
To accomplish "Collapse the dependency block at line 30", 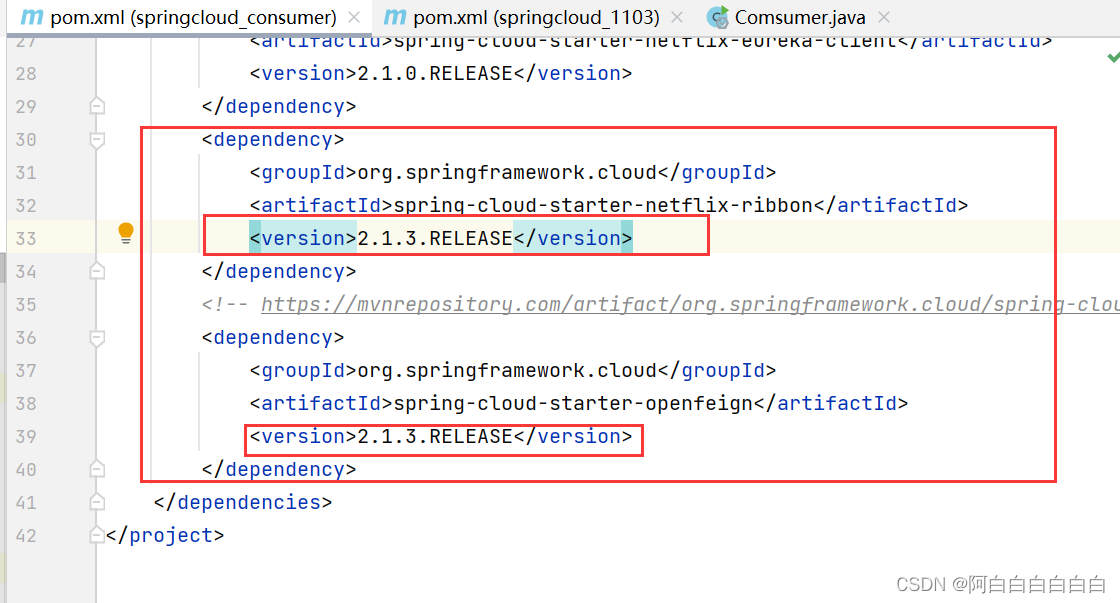I will point(97,140).
